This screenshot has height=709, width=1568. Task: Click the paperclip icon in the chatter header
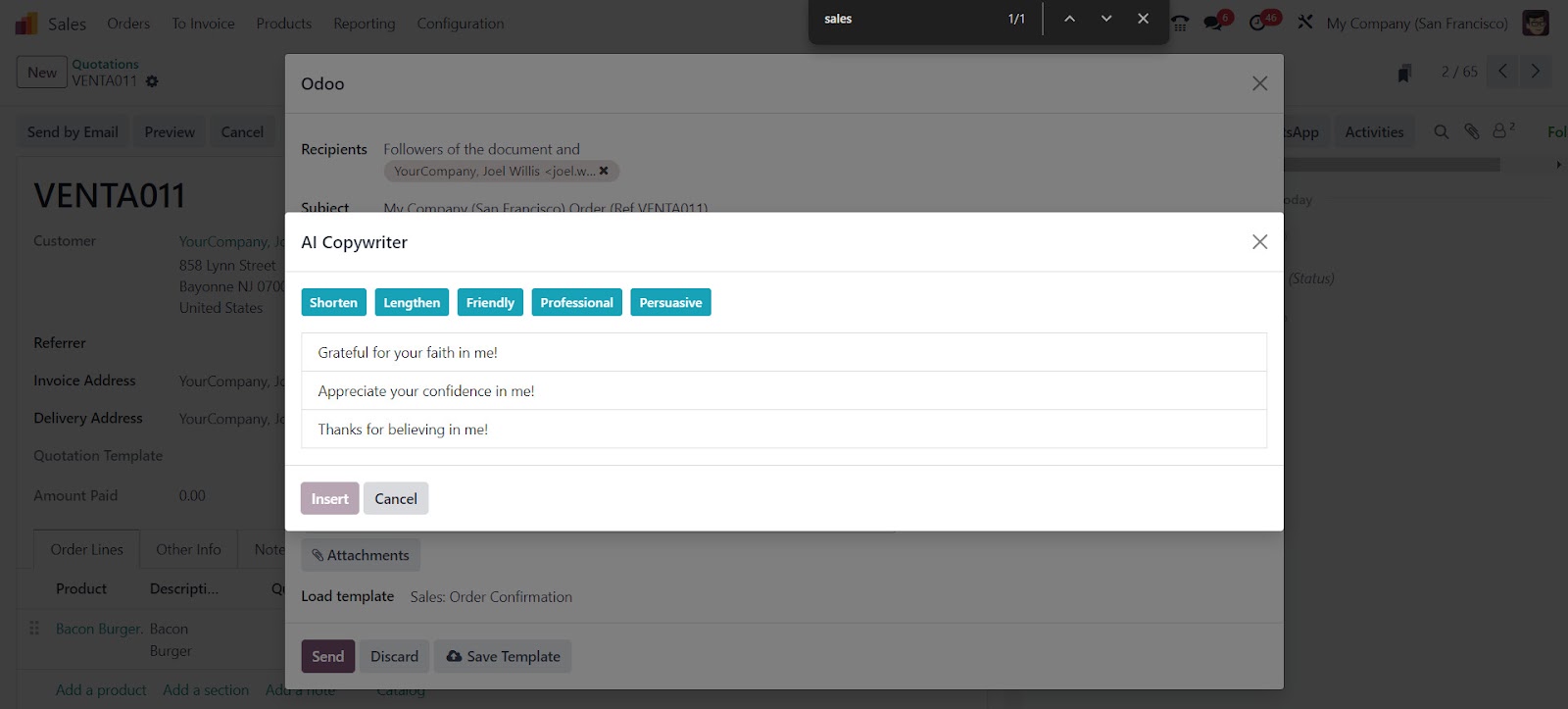(x=1471, y=131)
